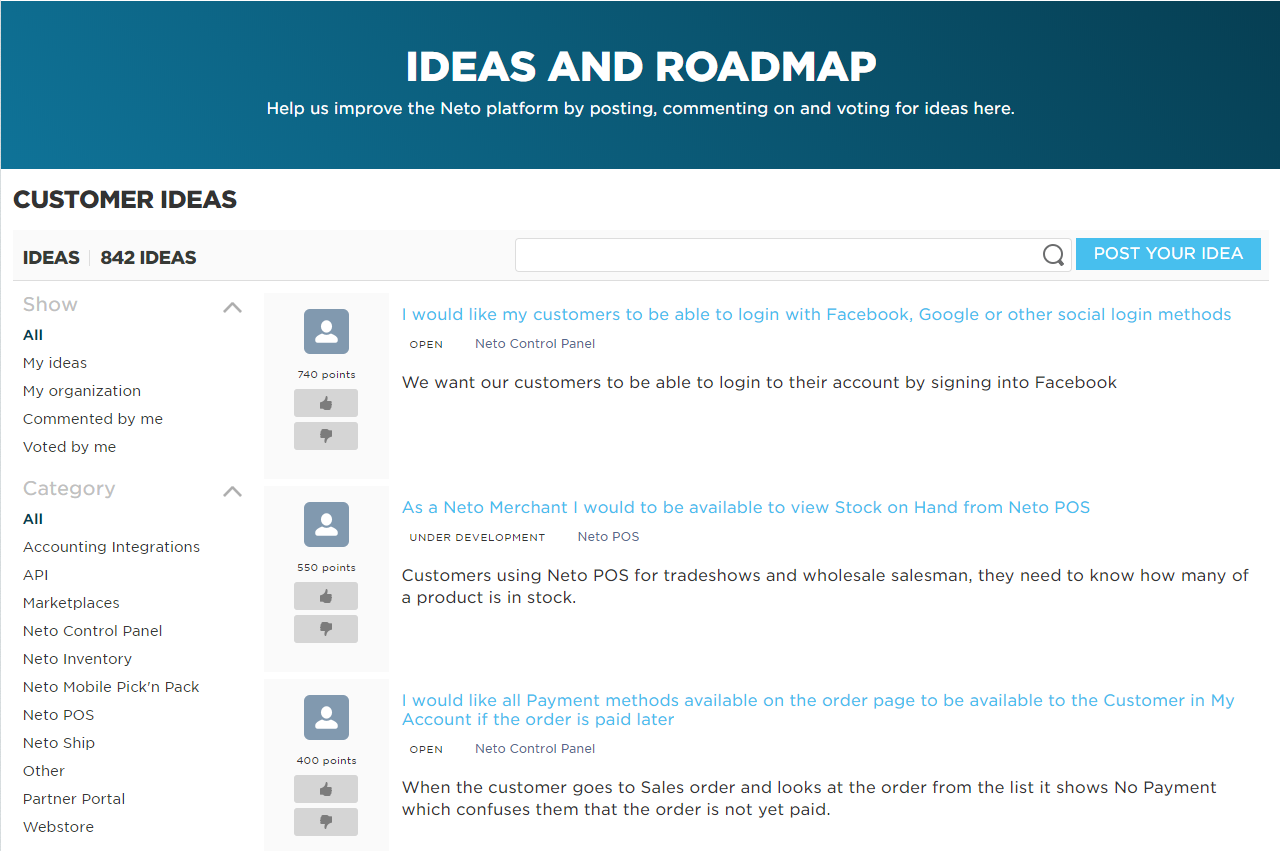
Task: Click Neto POS tag on Stock on Hand idea
Action: click(608, 537)
